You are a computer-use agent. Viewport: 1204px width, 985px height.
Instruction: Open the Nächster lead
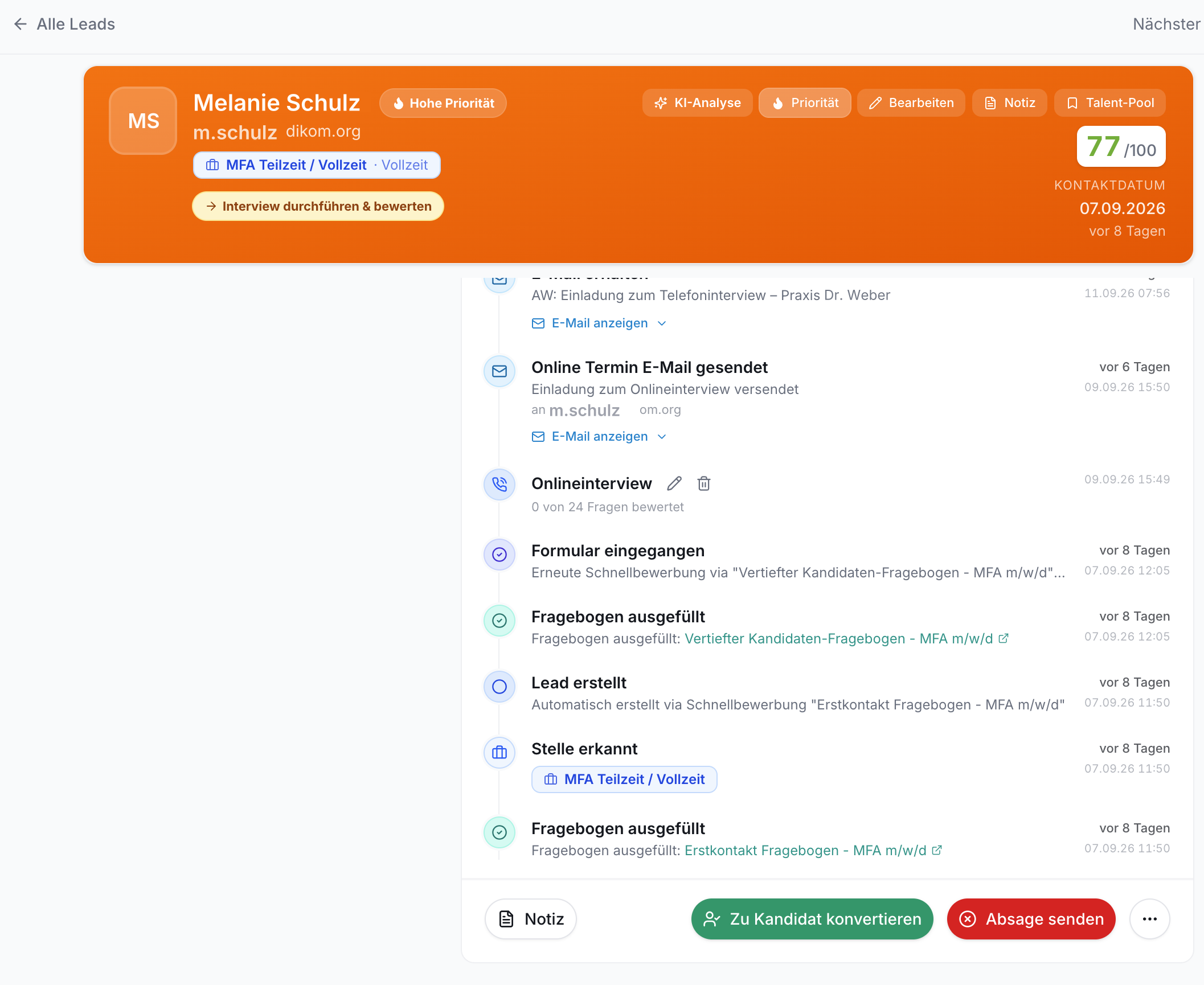pyautogui.click(x=1168, y=24)
